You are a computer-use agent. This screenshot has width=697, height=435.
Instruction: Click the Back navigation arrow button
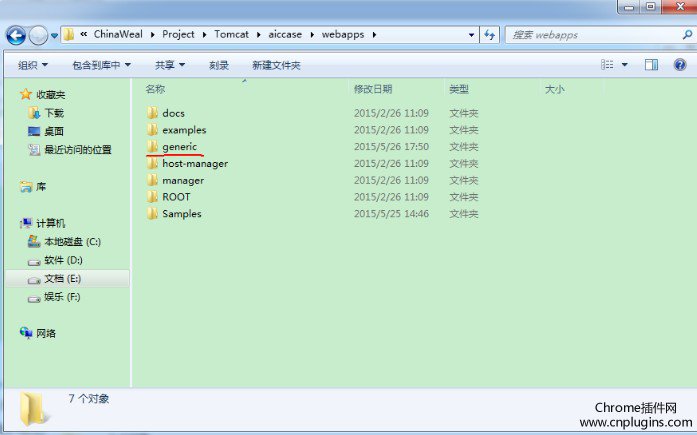click(x=16, y=35)
